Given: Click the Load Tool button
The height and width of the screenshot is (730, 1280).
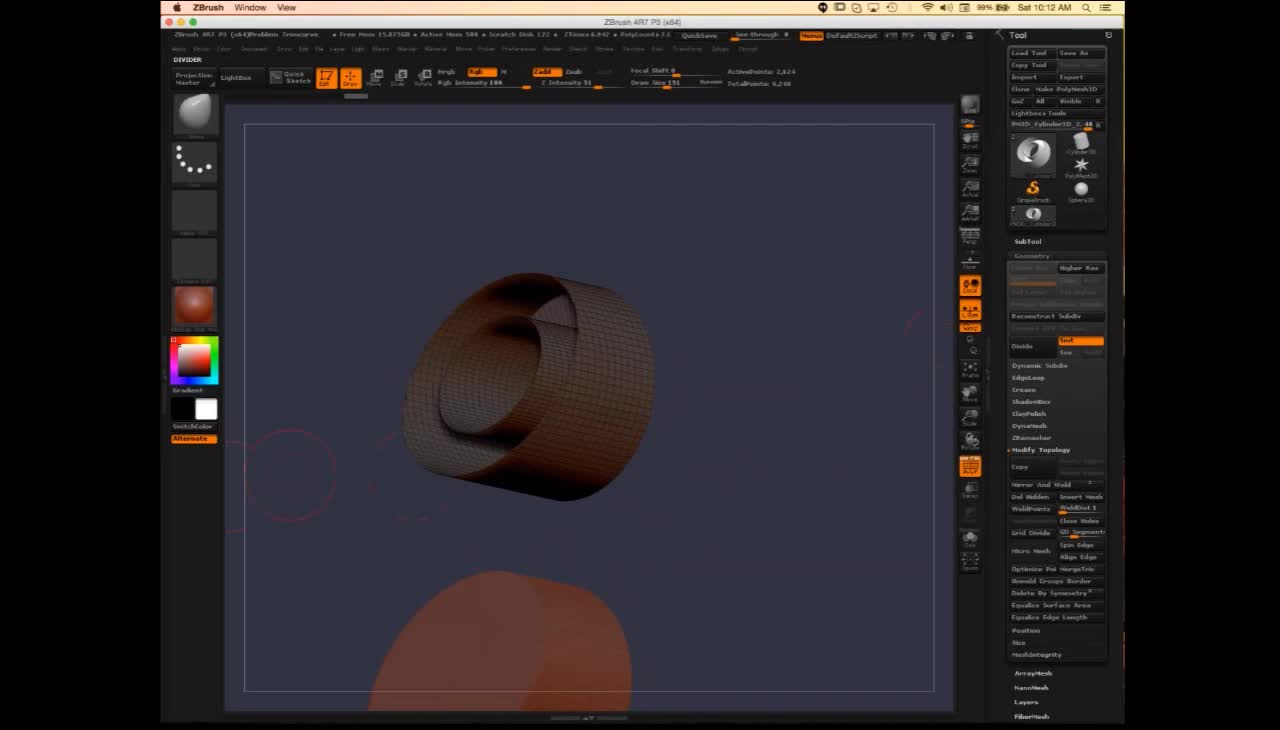Looking at the screenshot, I should (x=1033, y=53).
